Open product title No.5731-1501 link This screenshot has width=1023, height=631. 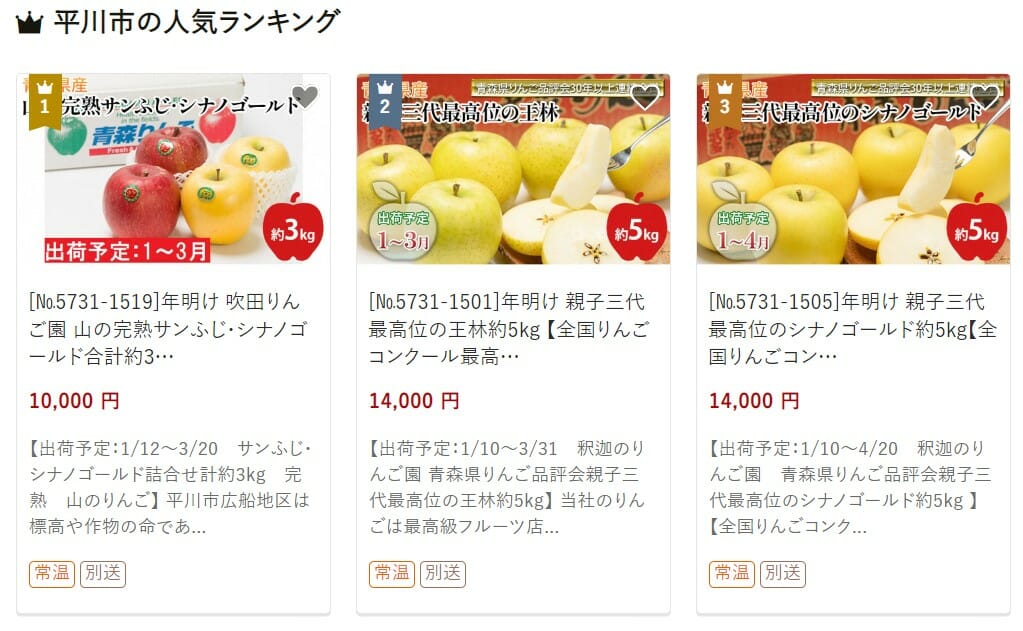(509, 329)
